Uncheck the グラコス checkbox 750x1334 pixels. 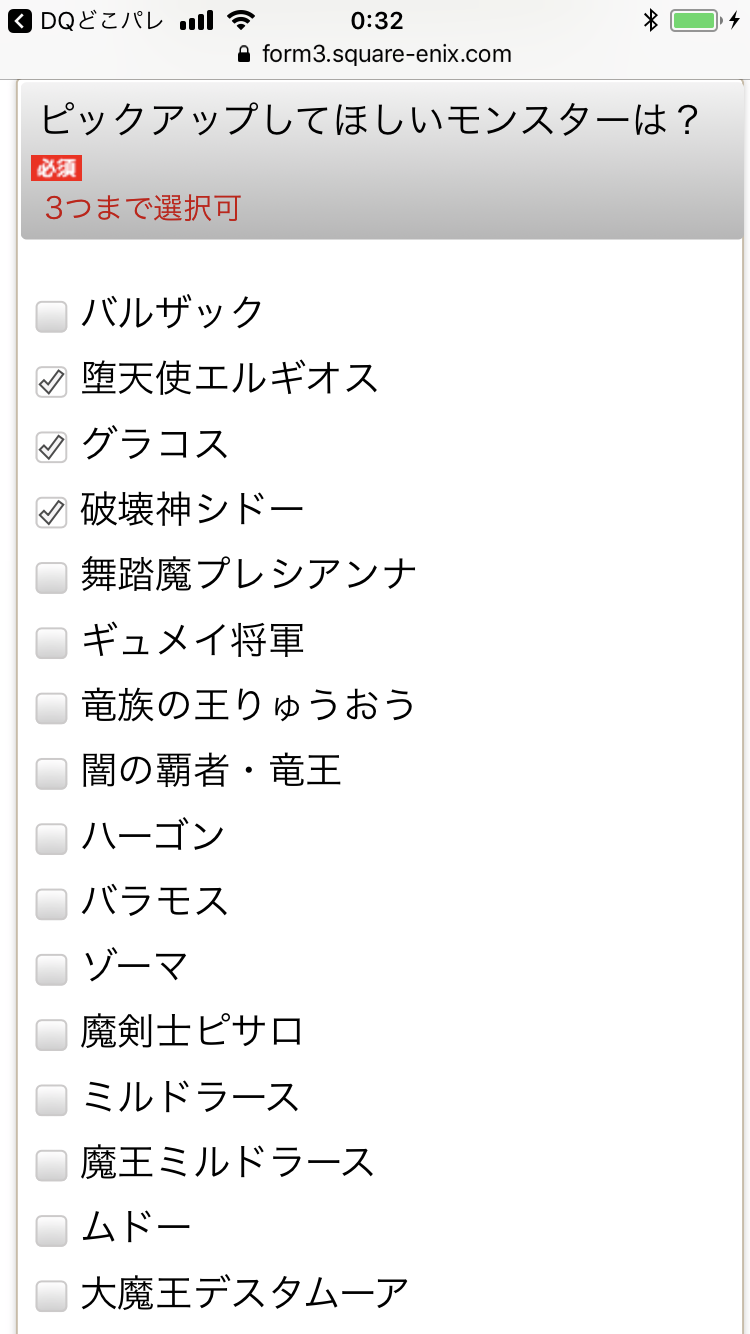[x=51, y=447]
